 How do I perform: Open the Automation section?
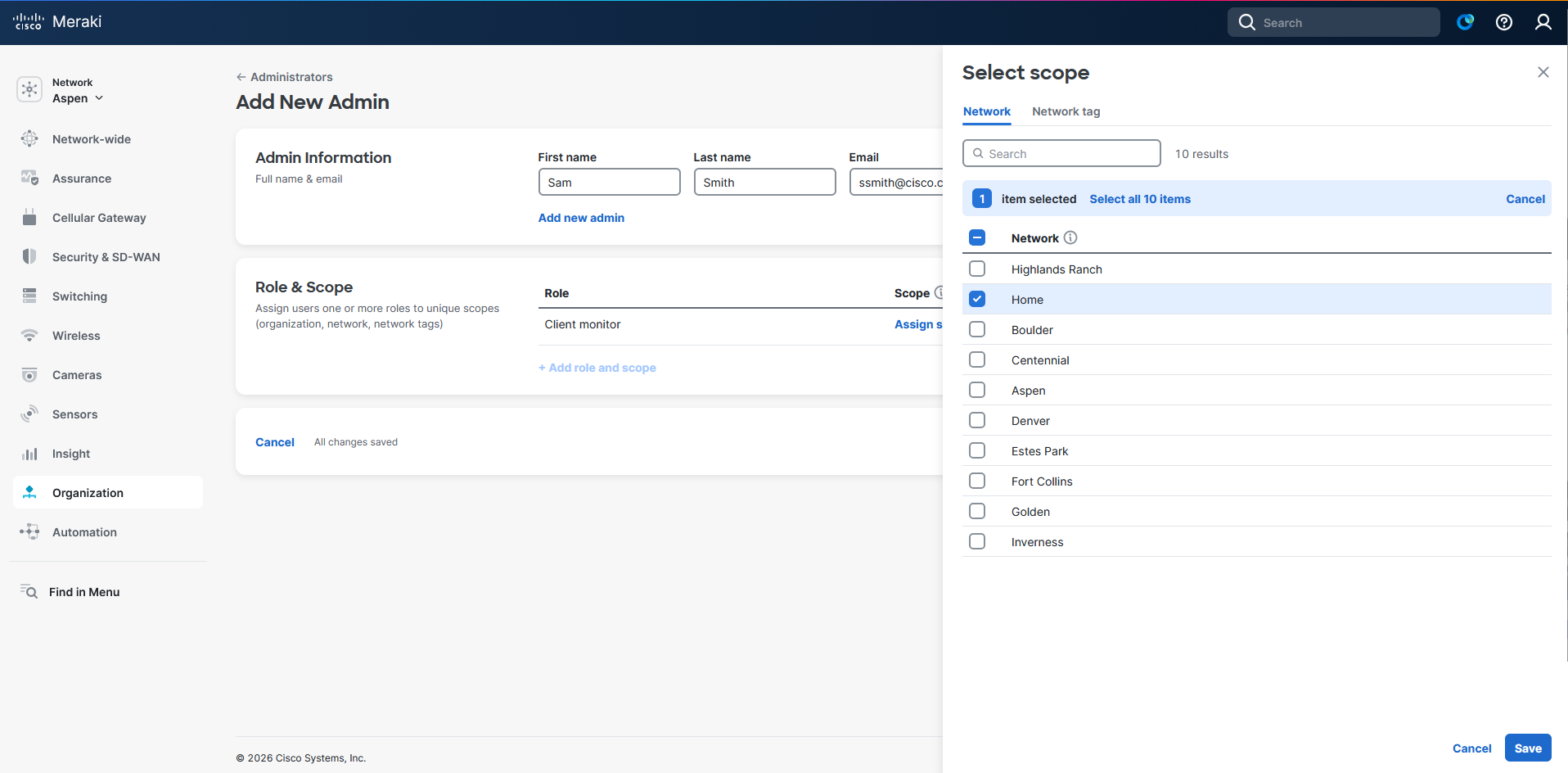pos(84,531)
